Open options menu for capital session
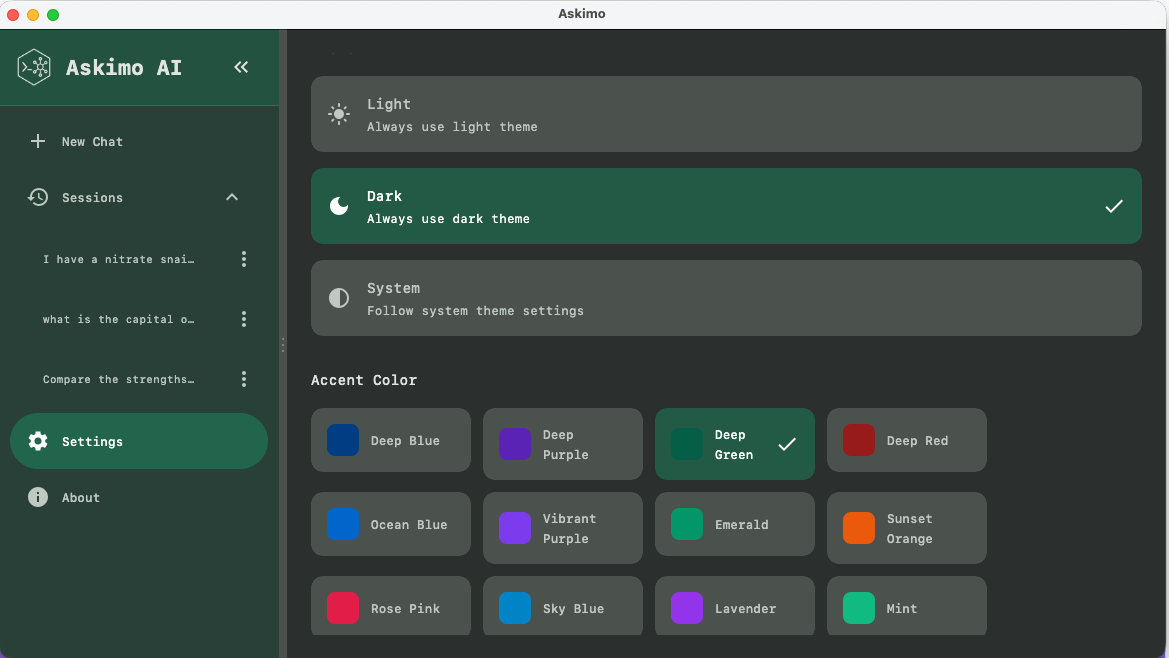The width and height of the screenshot is (1169, 658). coord(244,319)
